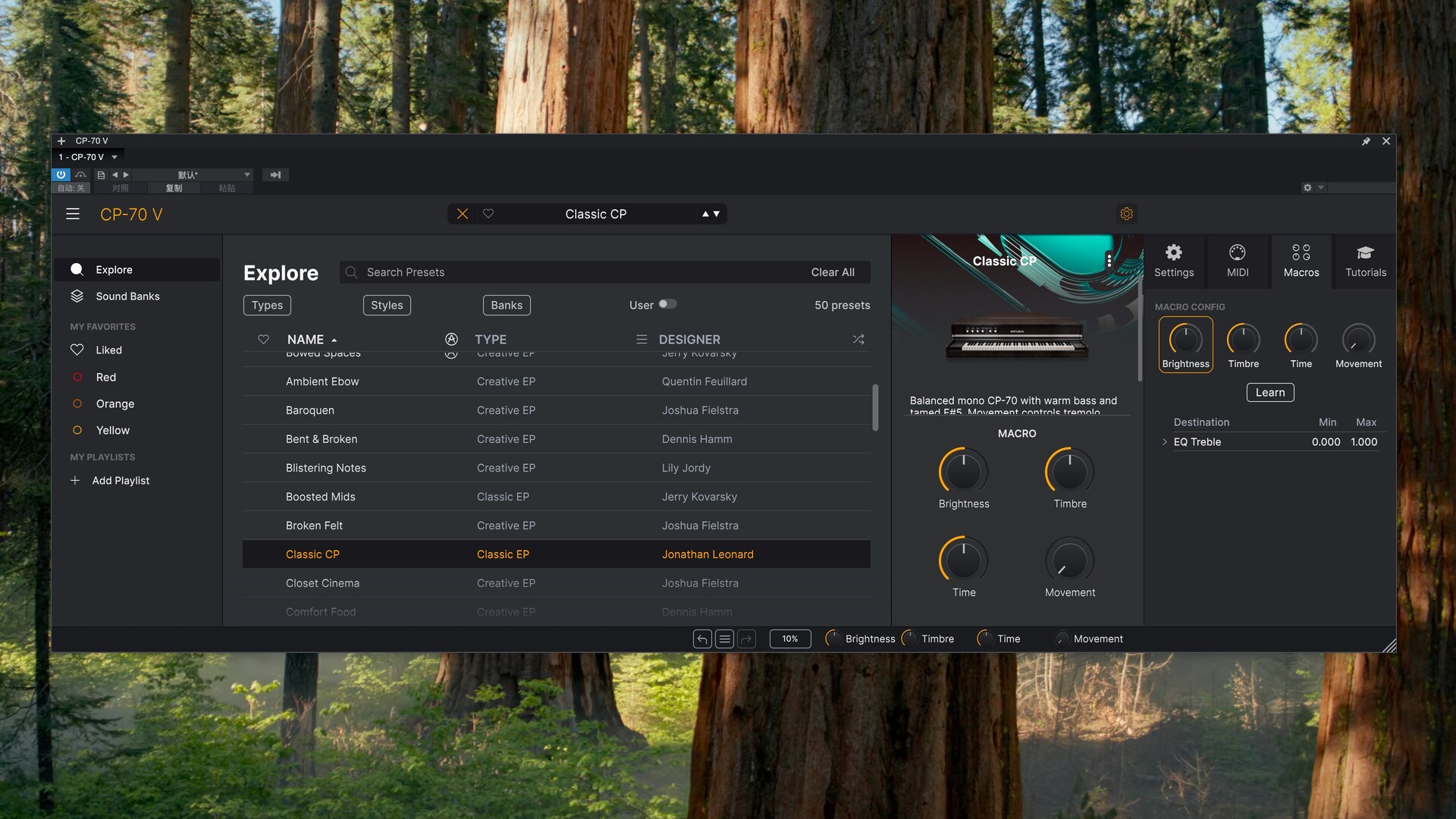The width and height of the screenshot is (1456, 819).
Task: Select the Baroquen preset
Action: (x=557, y=410)
